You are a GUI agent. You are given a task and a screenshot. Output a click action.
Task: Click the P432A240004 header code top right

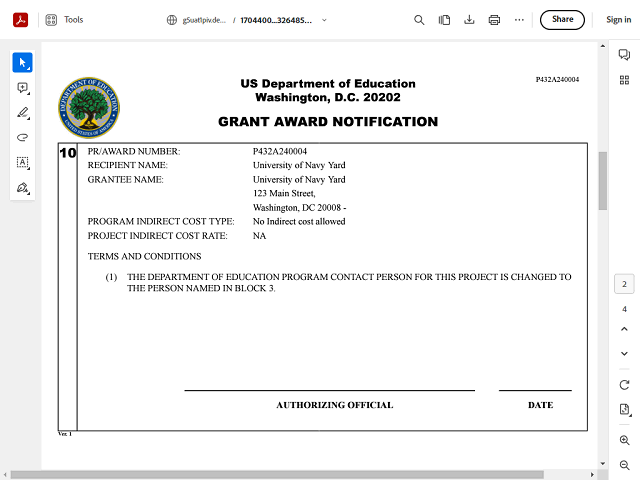[557, 80]
